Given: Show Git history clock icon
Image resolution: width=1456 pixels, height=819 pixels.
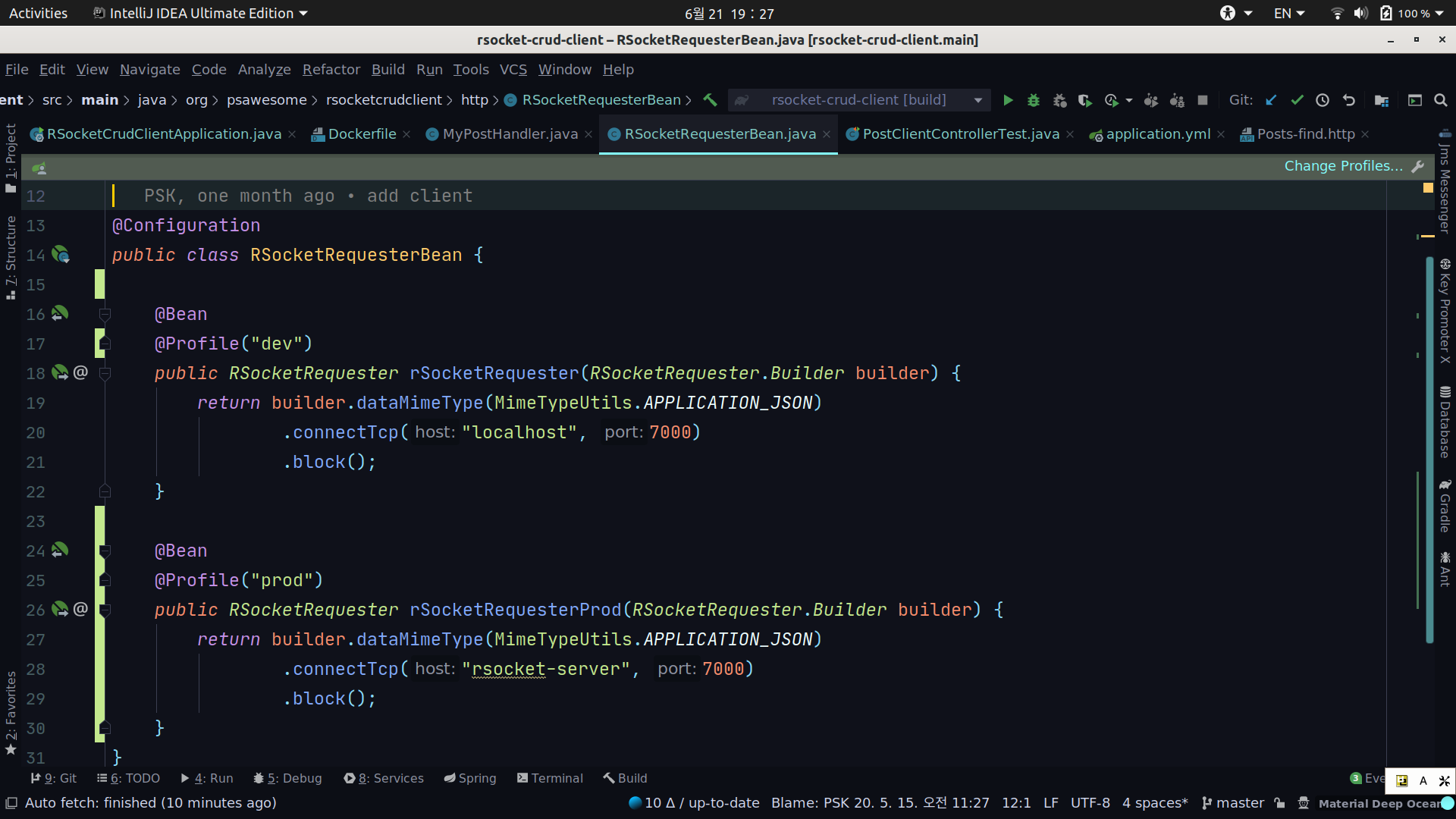Looking at the screenshot, I should pyautogui.click(x=1323, y=100).
